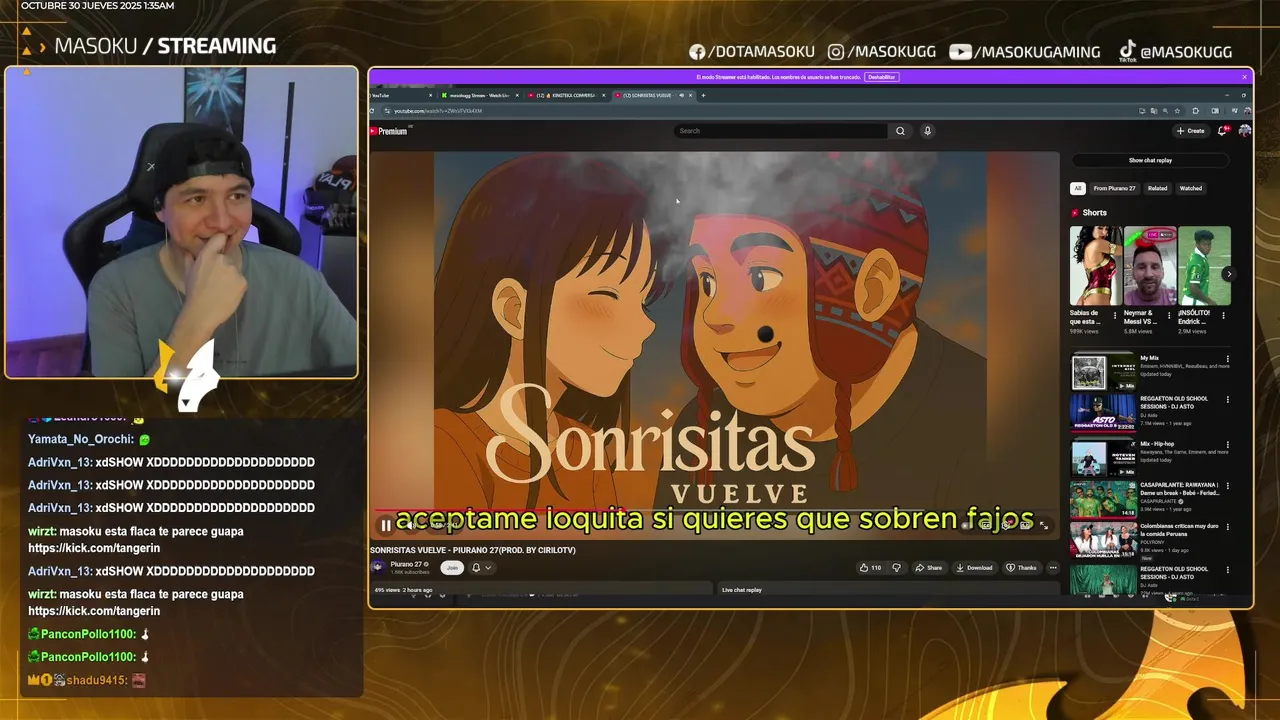This screenshot has height=720, width=1280.
Task: Click the browser address bar URL
Action: coord(438,111)
